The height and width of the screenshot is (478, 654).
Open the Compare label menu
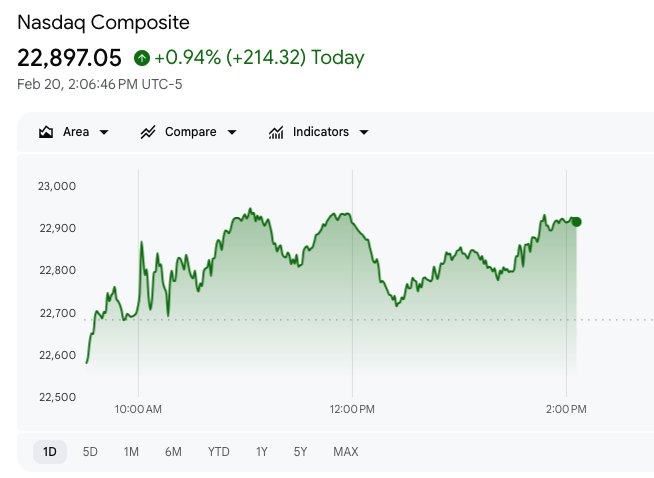pyautogui.click(x=191, y=132)
